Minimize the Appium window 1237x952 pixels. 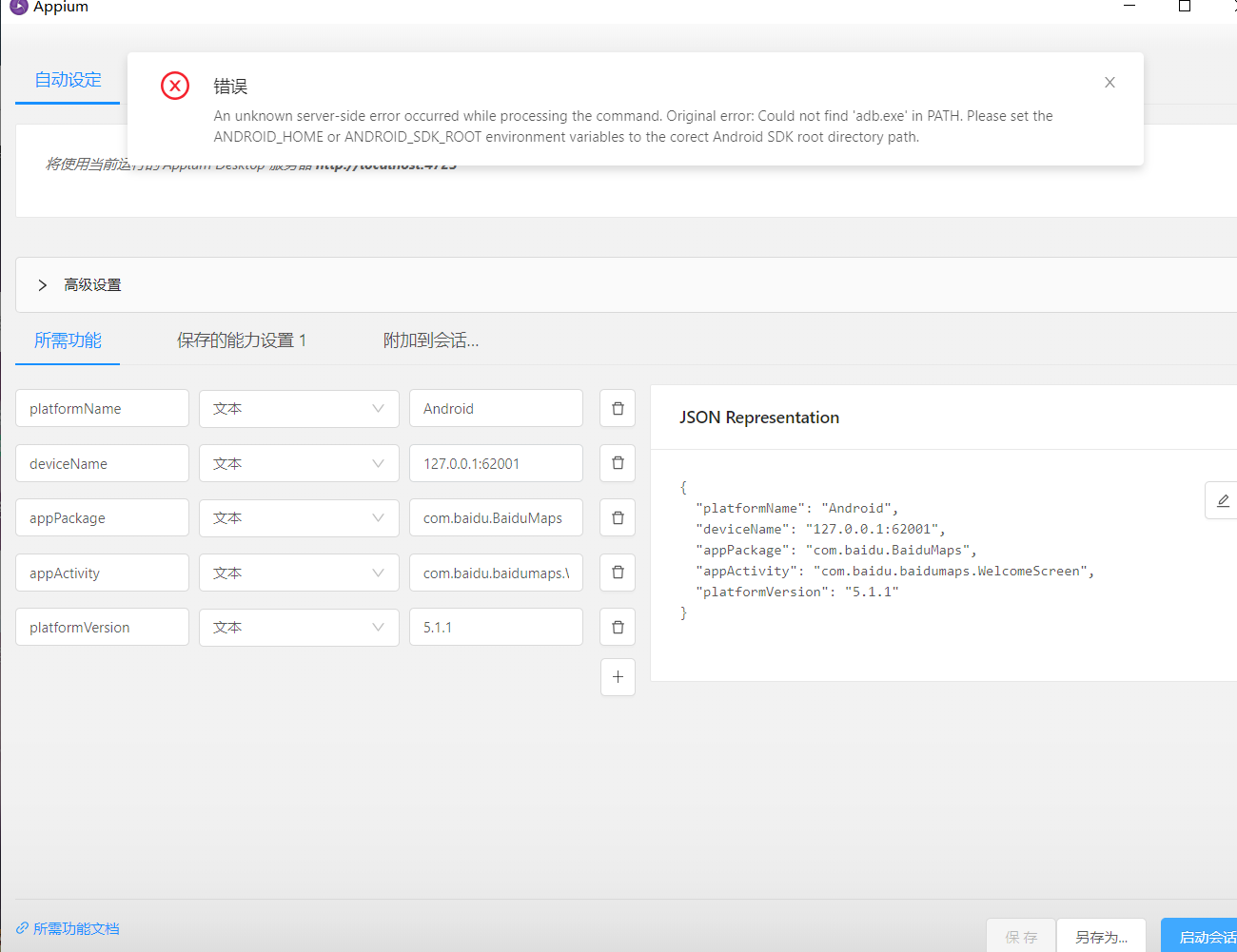(x=1129, y=7)
